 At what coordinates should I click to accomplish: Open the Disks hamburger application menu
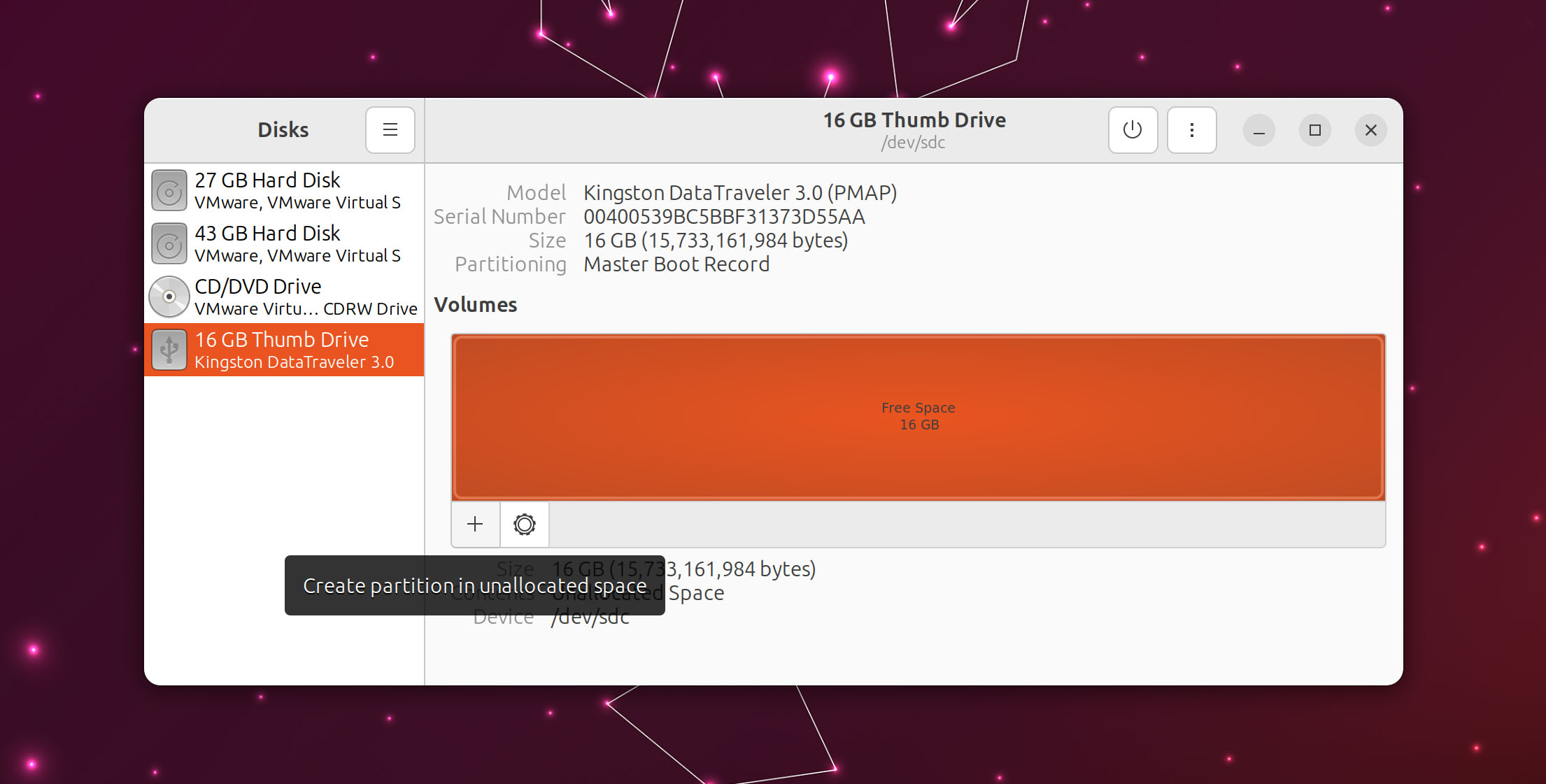[x=390, y=130]
